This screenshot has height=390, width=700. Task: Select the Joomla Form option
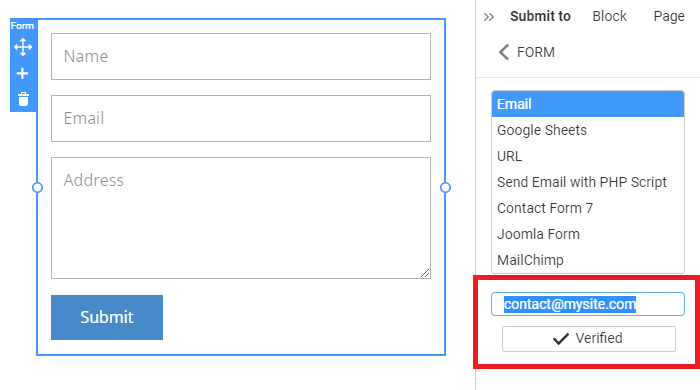(588, 234)
